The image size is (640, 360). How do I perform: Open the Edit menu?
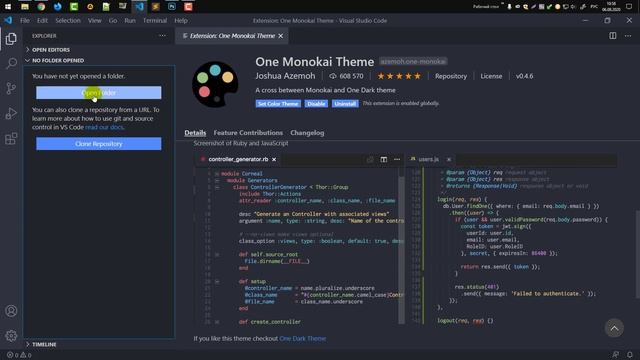[x=42, y=20]
